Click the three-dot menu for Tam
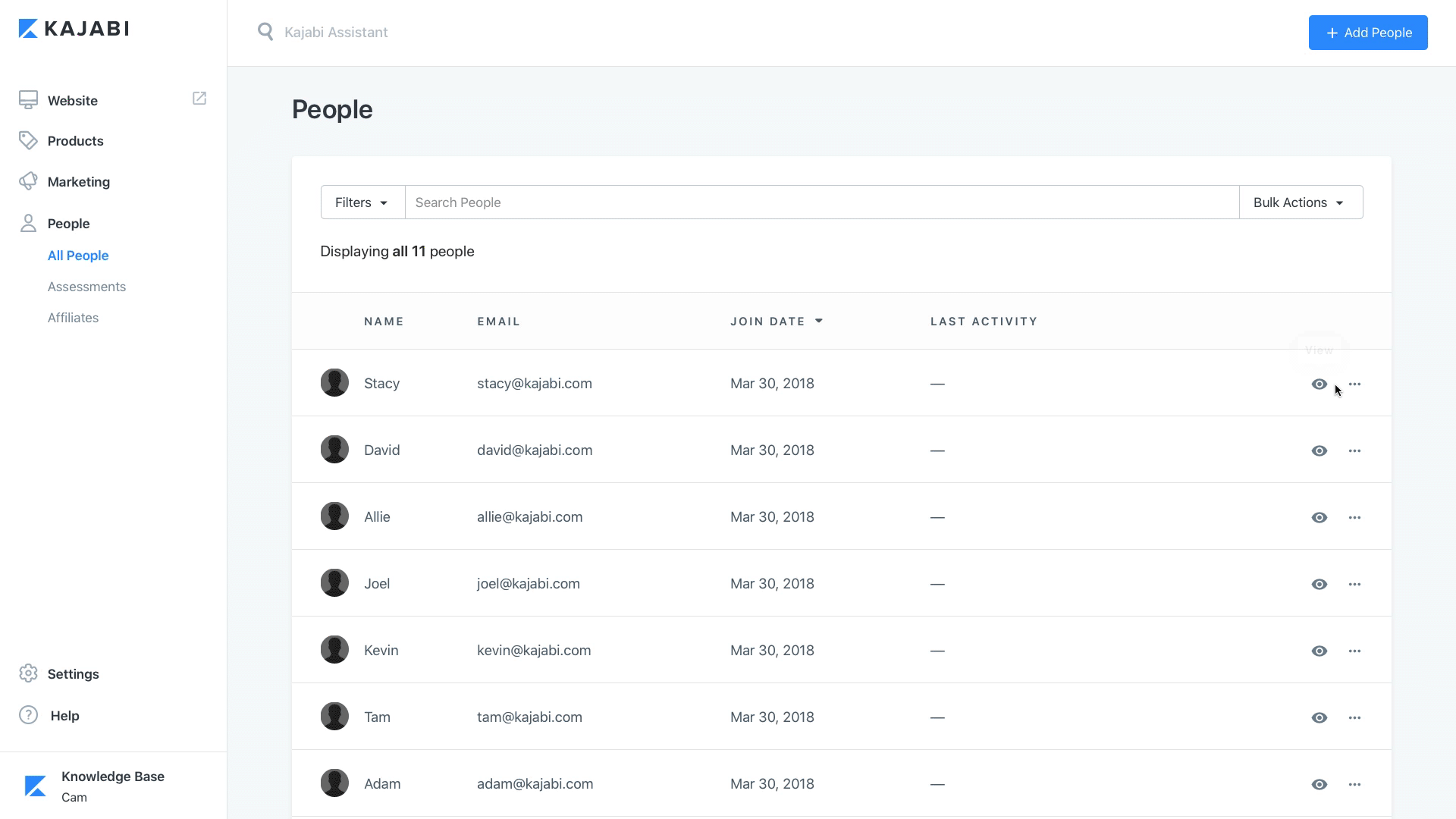 pos(1354,718)
